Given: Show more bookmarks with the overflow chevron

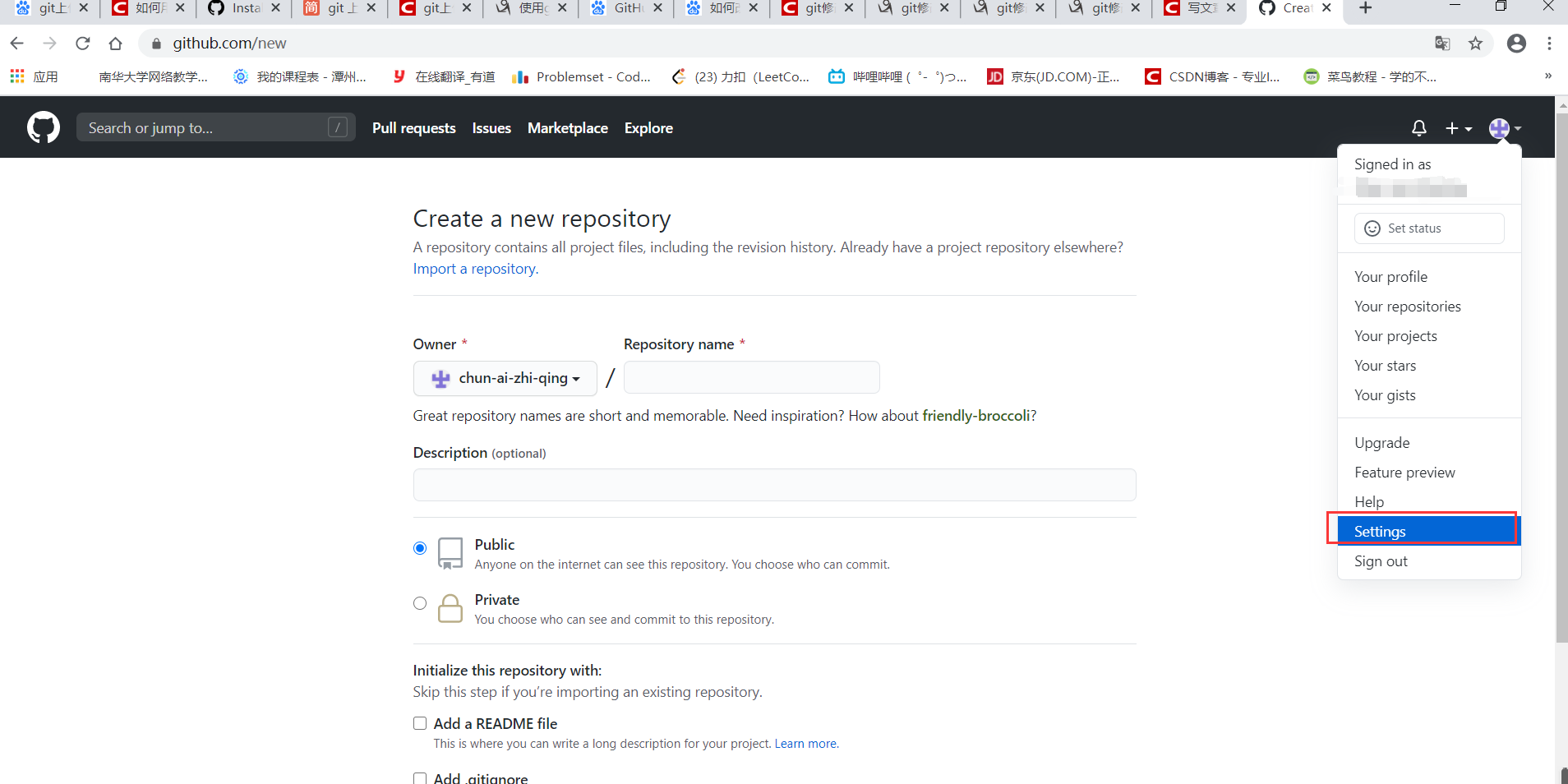Looking at the screenshot, I should [x=1548, y=76].
